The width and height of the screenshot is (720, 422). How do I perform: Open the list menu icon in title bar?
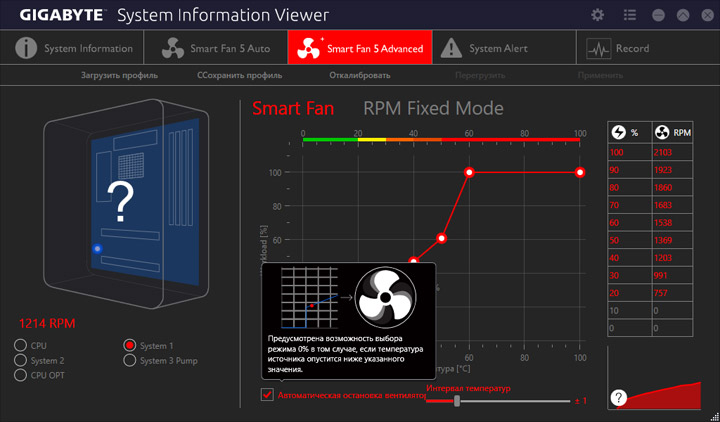pyautogui.click(x=630, y=15)
